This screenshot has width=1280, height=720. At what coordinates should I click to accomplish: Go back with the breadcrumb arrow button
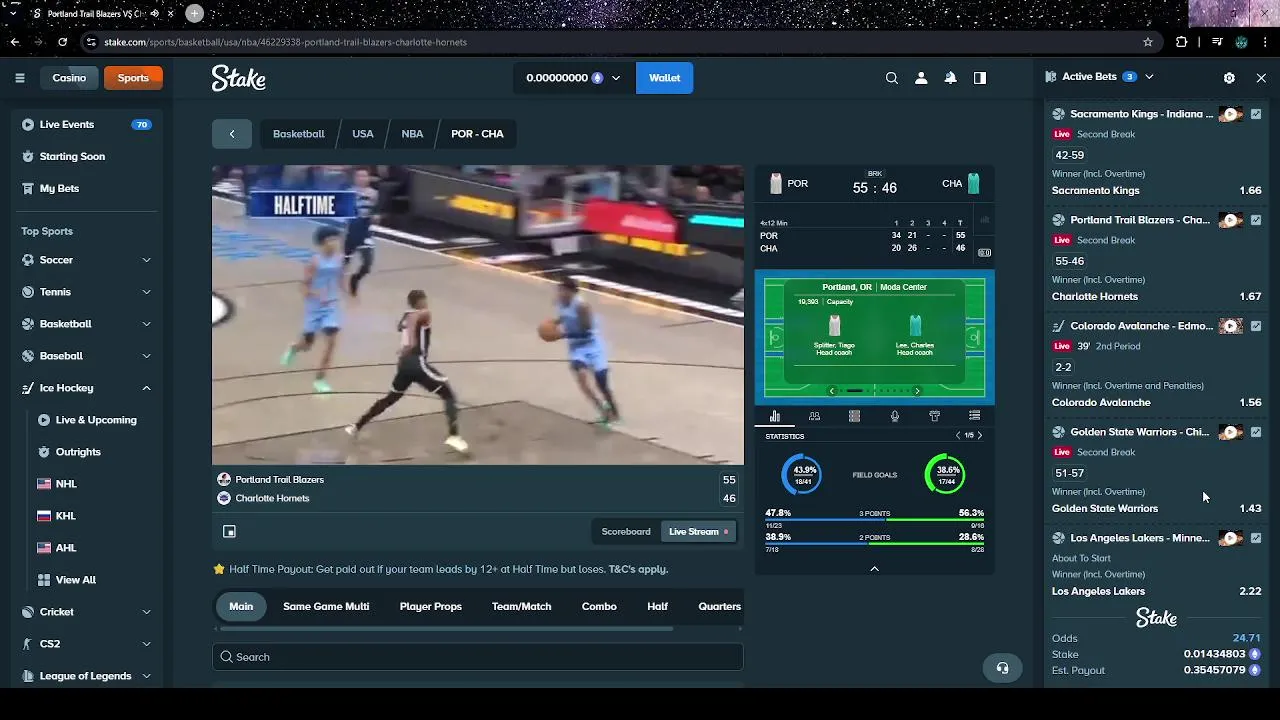click(232, 134)
